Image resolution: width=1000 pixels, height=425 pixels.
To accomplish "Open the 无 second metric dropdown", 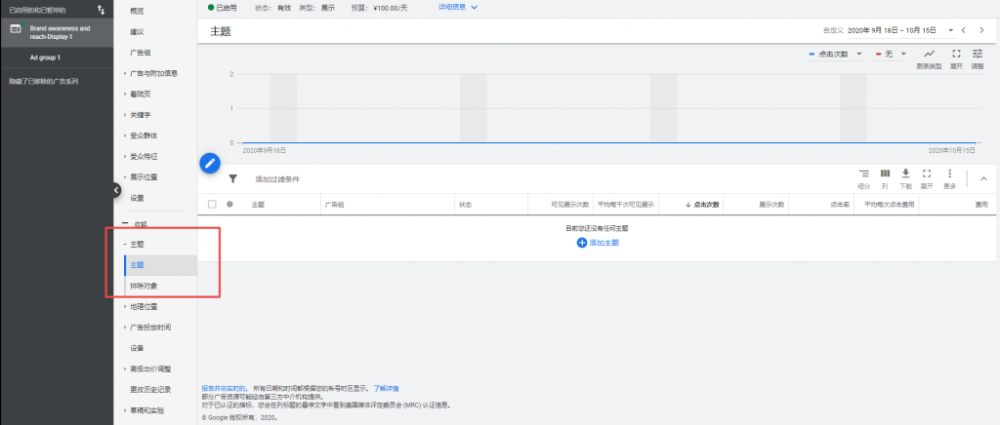I will [891, 54].
